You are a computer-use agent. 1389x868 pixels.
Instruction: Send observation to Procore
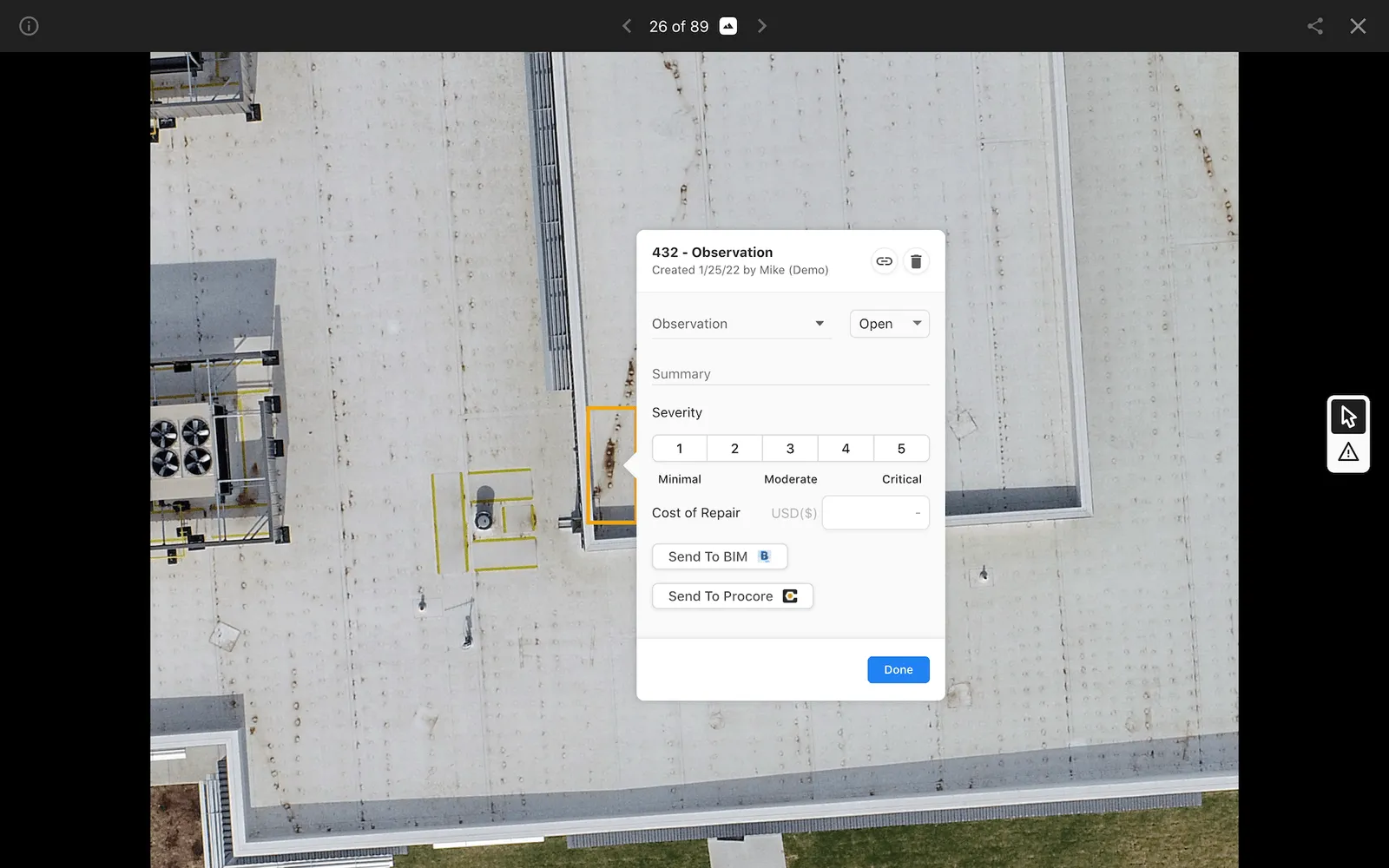(x=732, y=596)
